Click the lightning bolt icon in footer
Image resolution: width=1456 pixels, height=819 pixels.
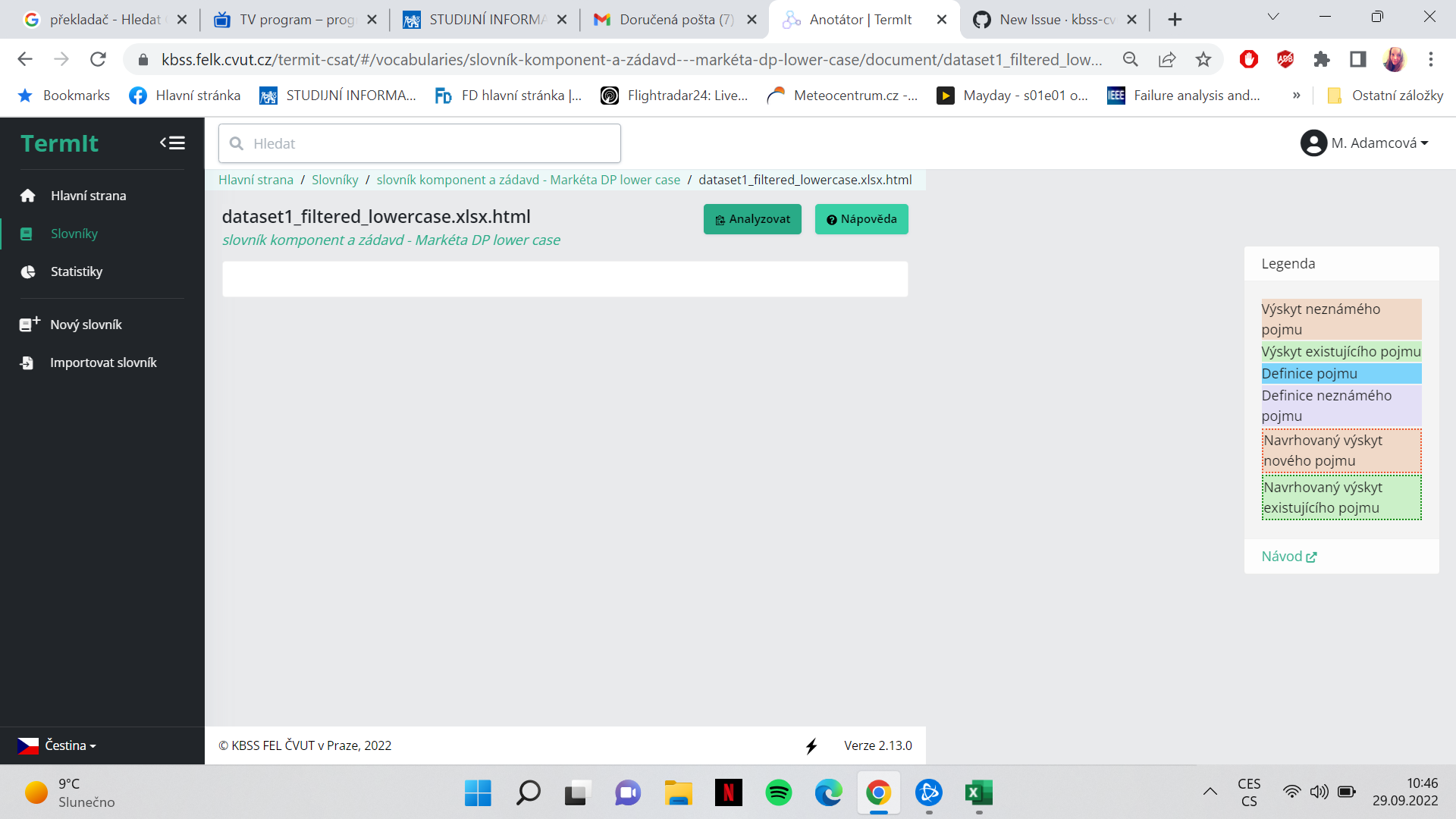tap(811, 746)
